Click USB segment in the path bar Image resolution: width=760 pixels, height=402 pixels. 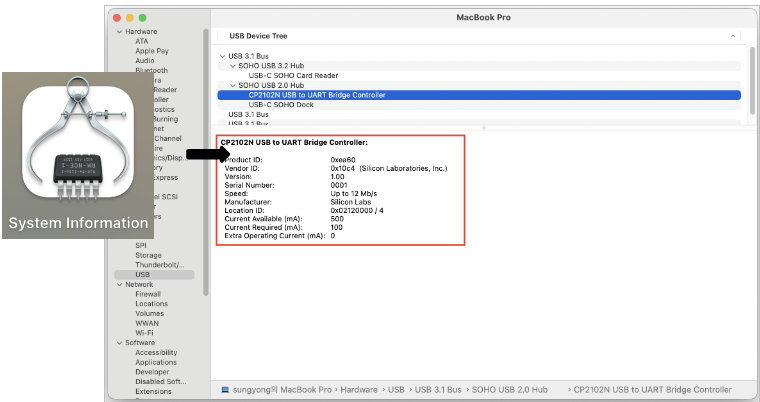tap(396, 389)
